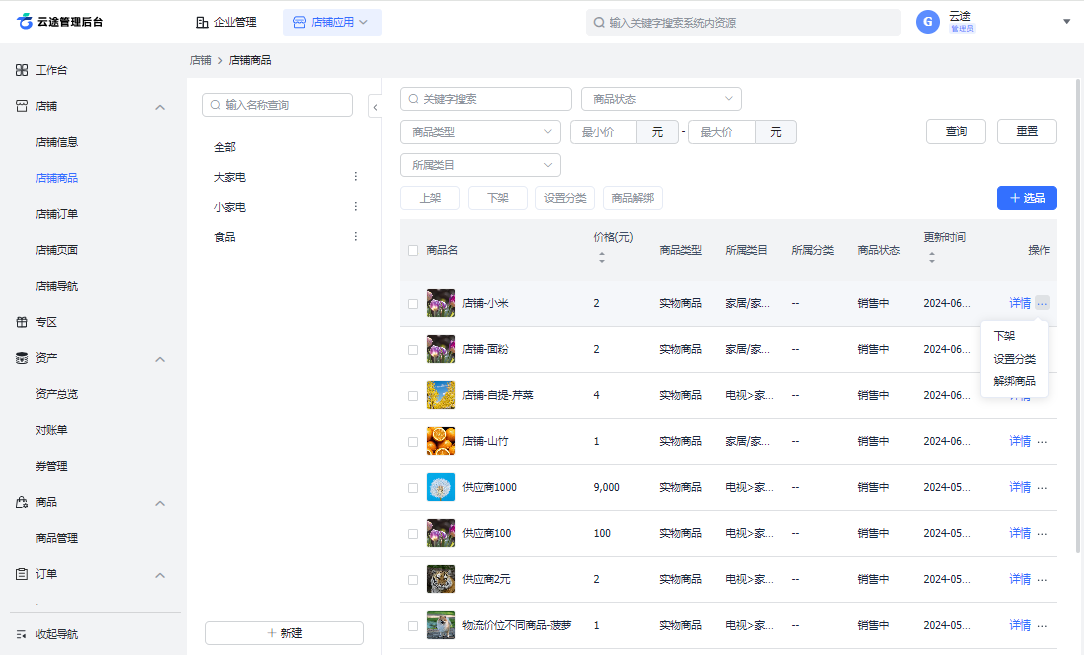Toggle the select-all checkbox in the table header
The width and height of the screenshot is (1084, 655).
click(413, 250)
